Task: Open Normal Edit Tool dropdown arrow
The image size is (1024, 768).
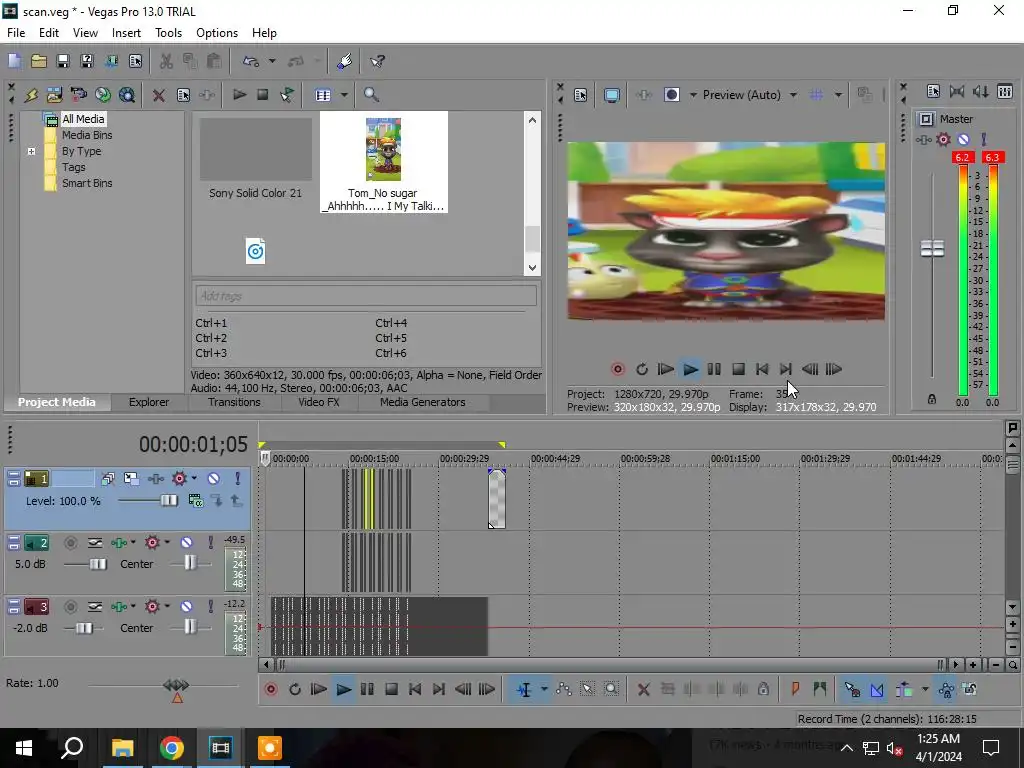Action: [544, 689]
